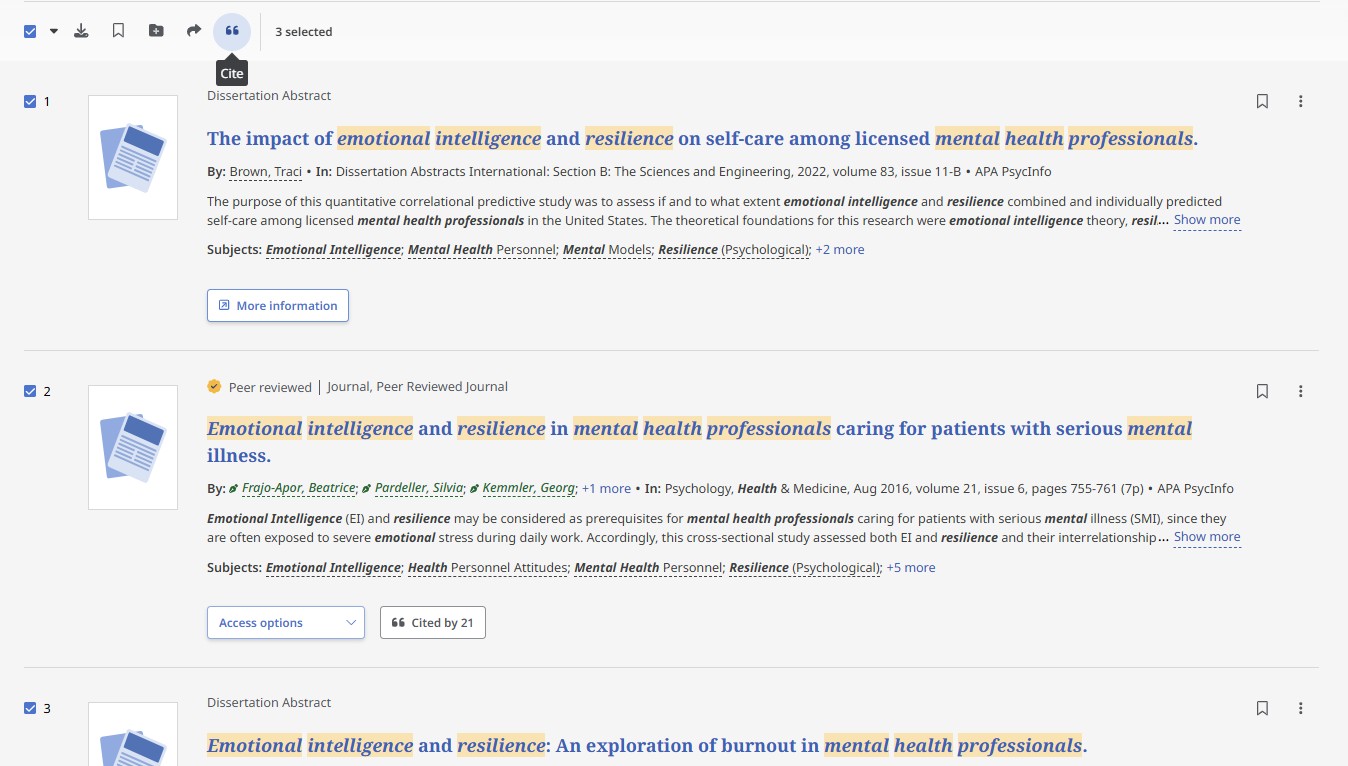Click 'Journal, Peer Reviewed Journal' label
This screenshot has width=1348, height=766.
click(x=417, y=387)
